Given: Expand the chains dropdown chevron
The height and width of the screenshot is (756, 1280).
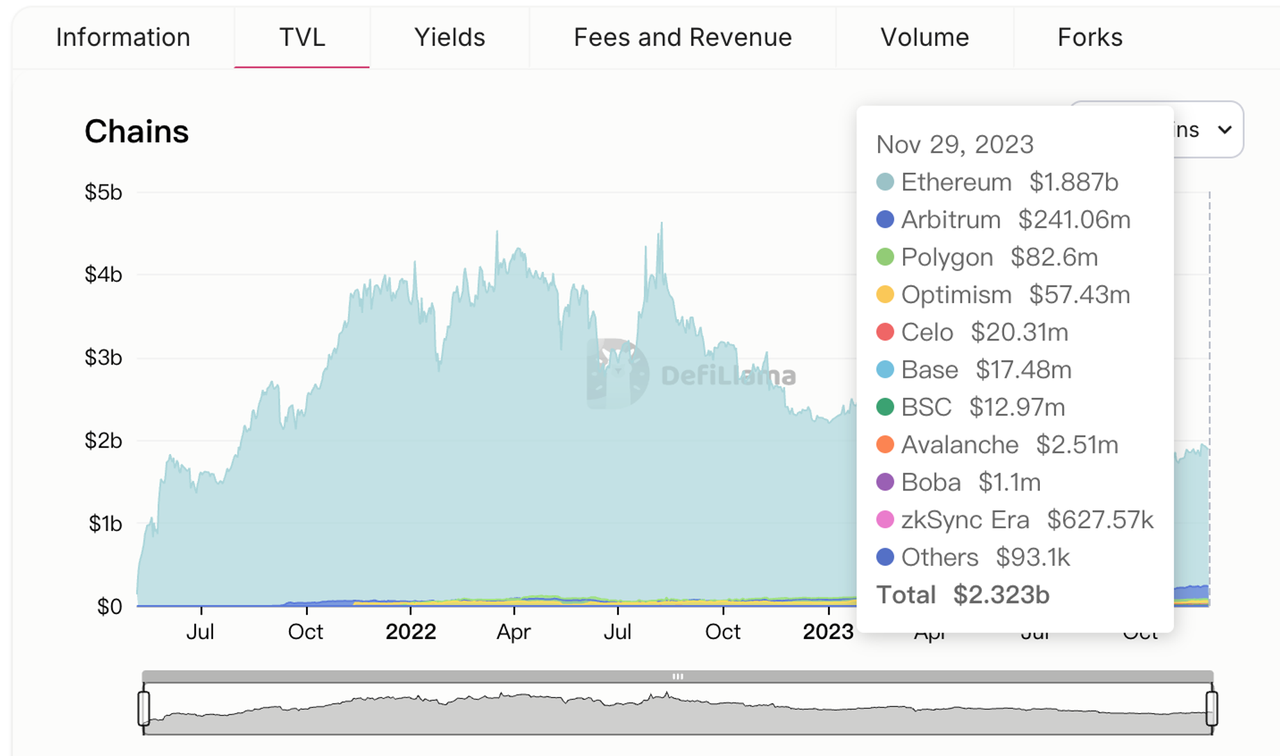Looking at the screenshot, I should point(1224,130).
